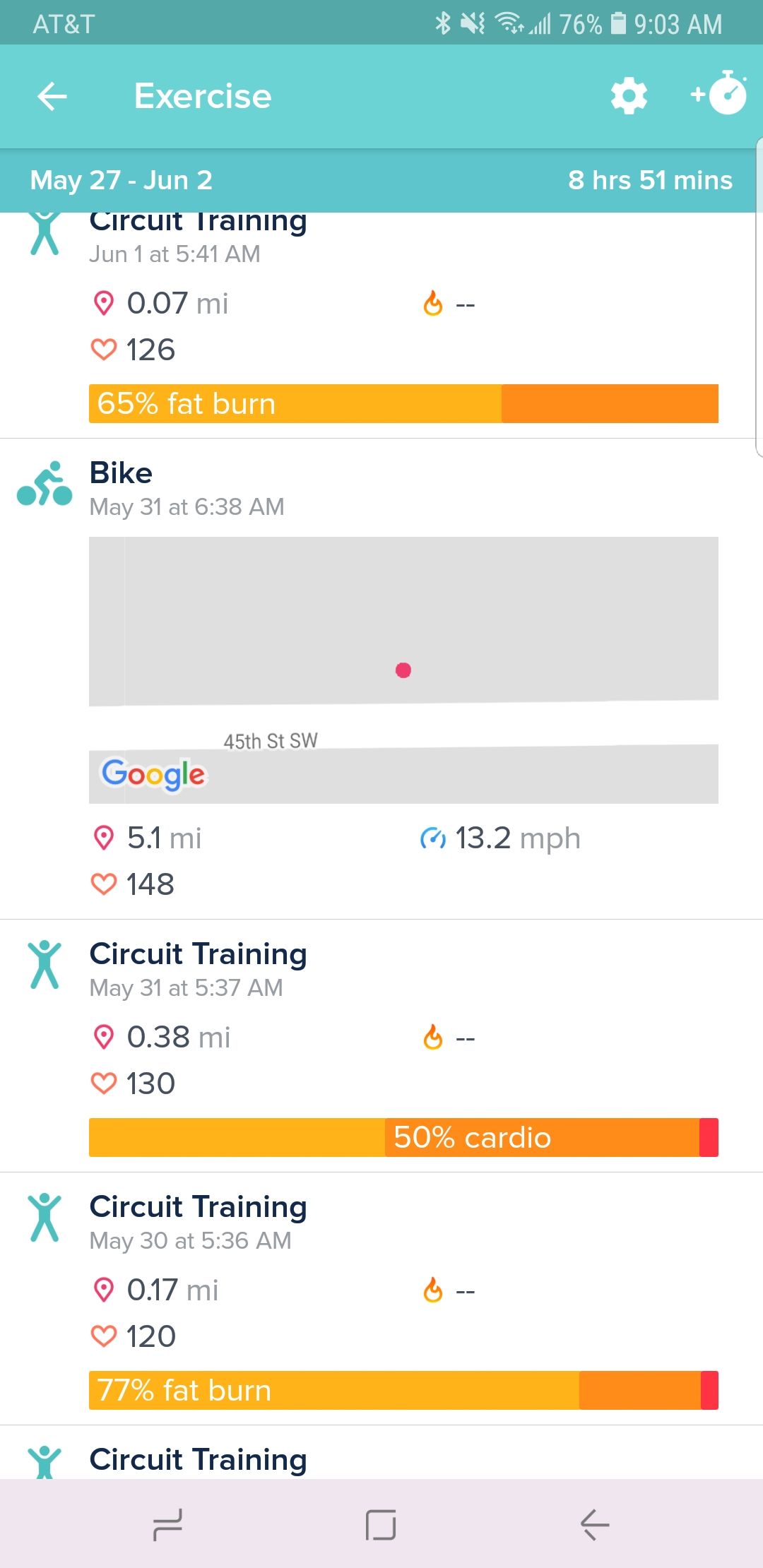Open Circuit Training from May 30 5:36 AM
The width and height of the screenshot is (763, 1568).
[198, 1220]
